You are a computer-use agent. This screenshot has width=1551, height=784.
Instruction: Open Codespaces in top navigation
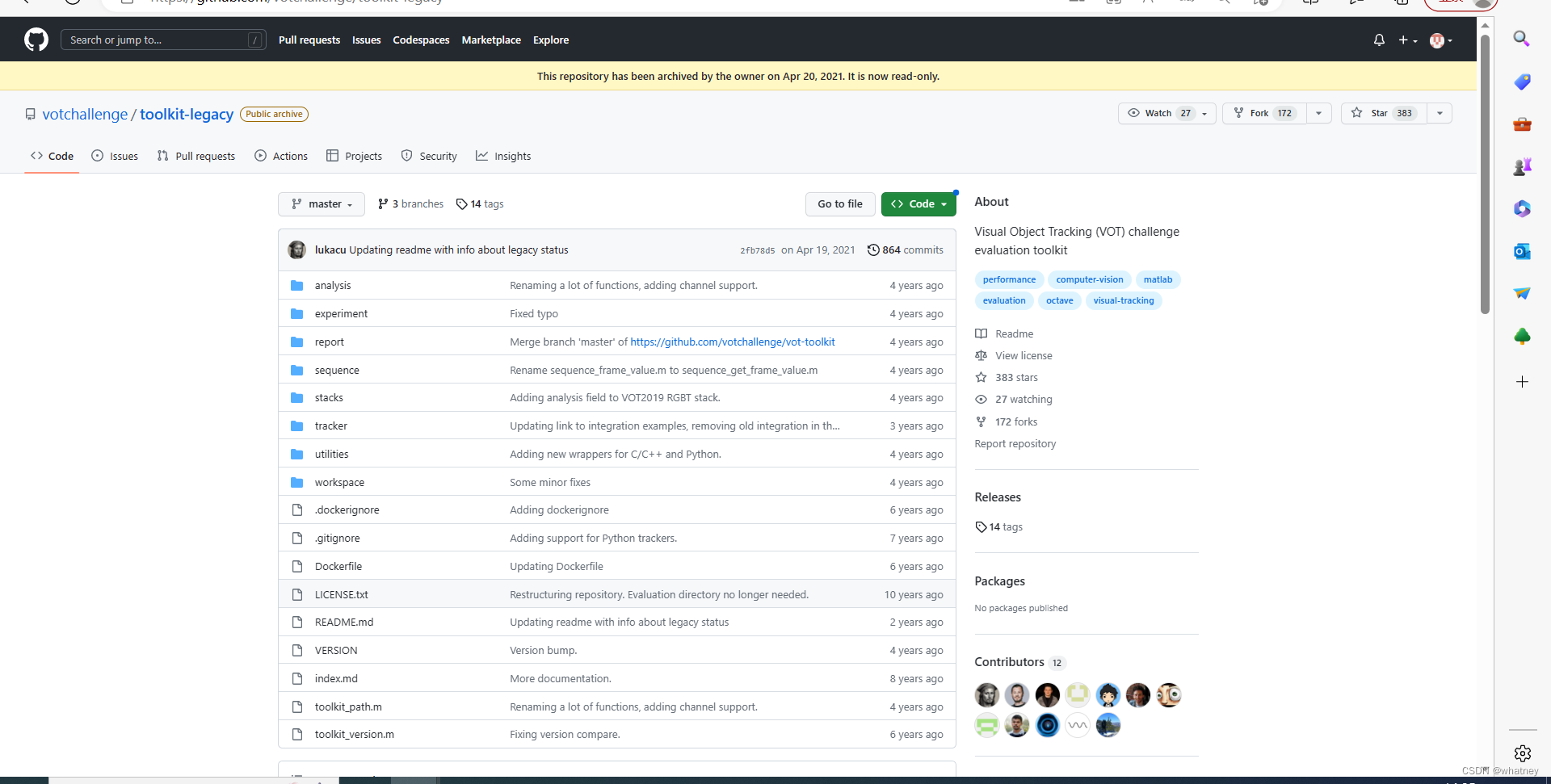point(421,40)
